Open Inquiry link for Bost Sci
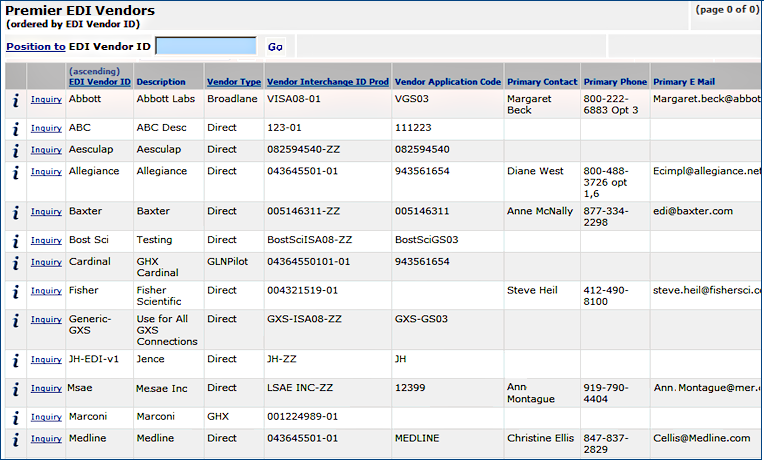 [x=46, y=241]
